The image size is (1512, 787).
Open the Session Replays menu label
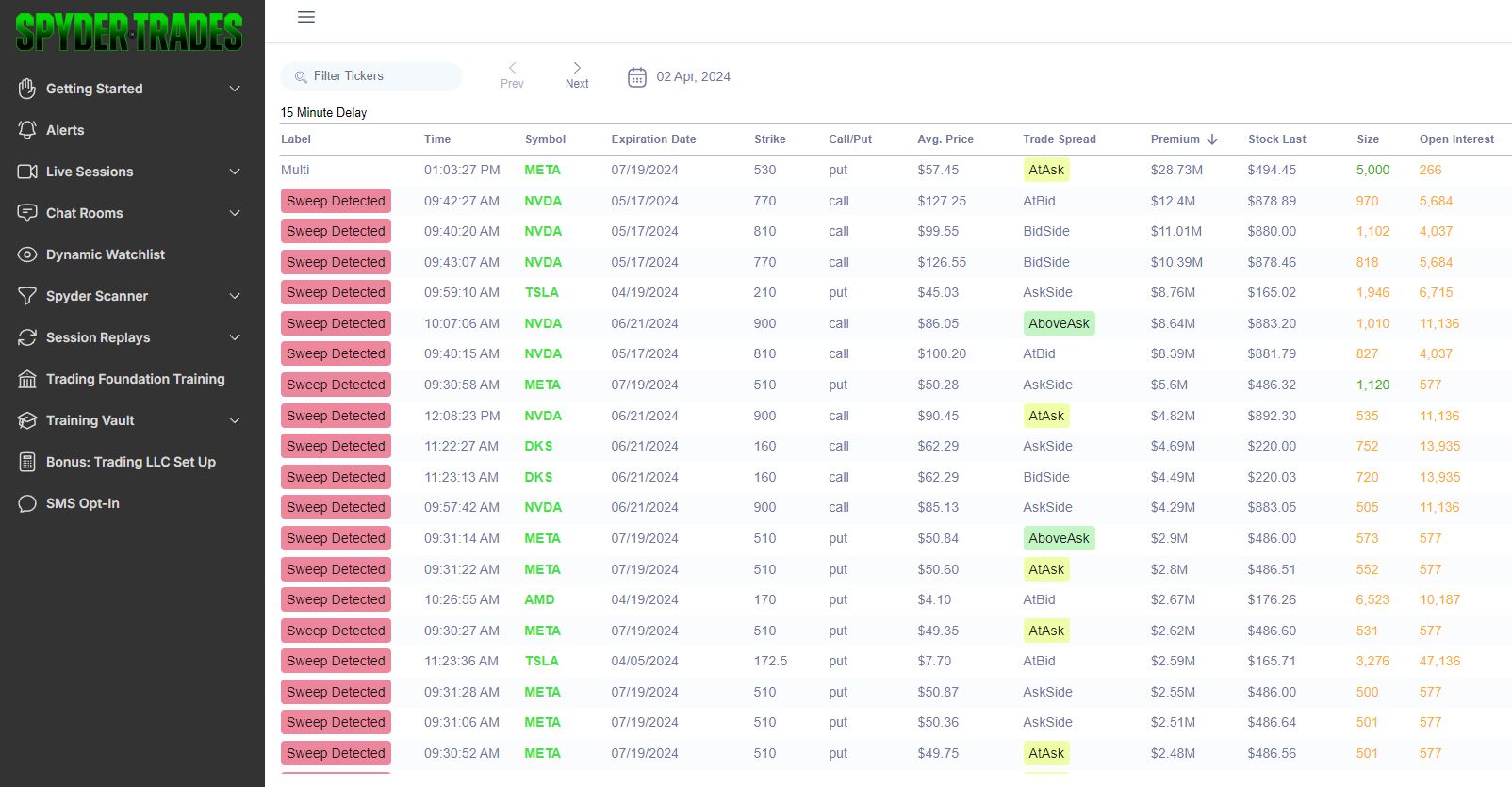coord(98,337)
